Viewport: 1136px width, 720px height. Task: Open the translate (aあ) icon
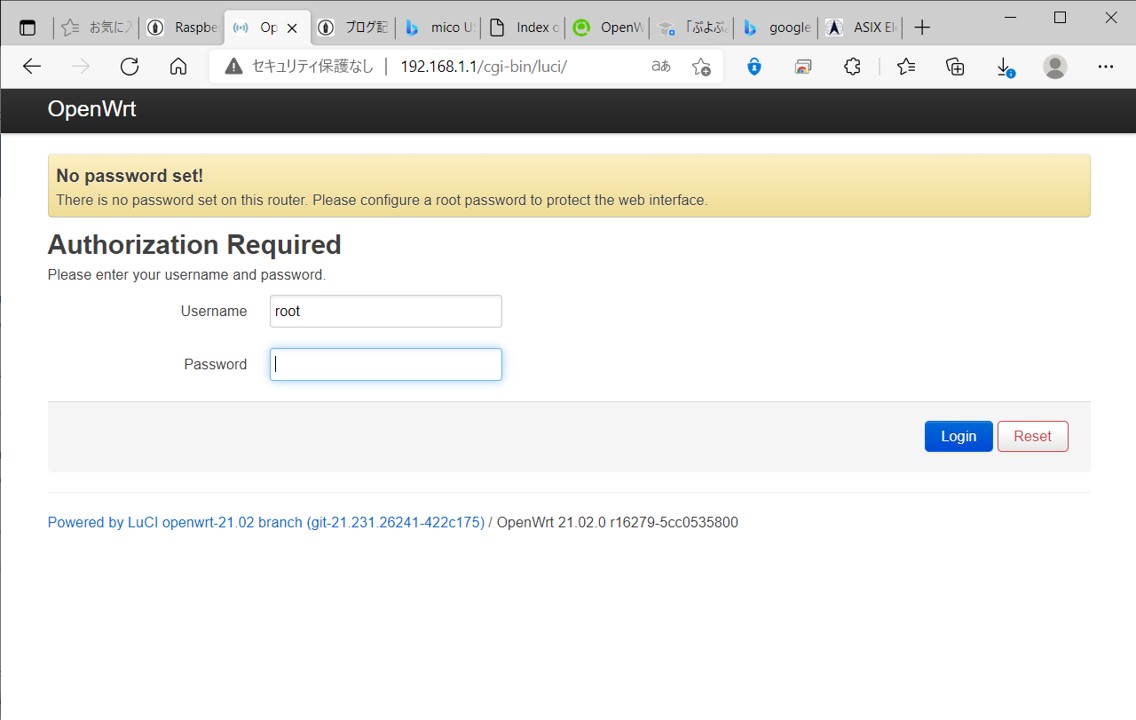click(661, 67)
